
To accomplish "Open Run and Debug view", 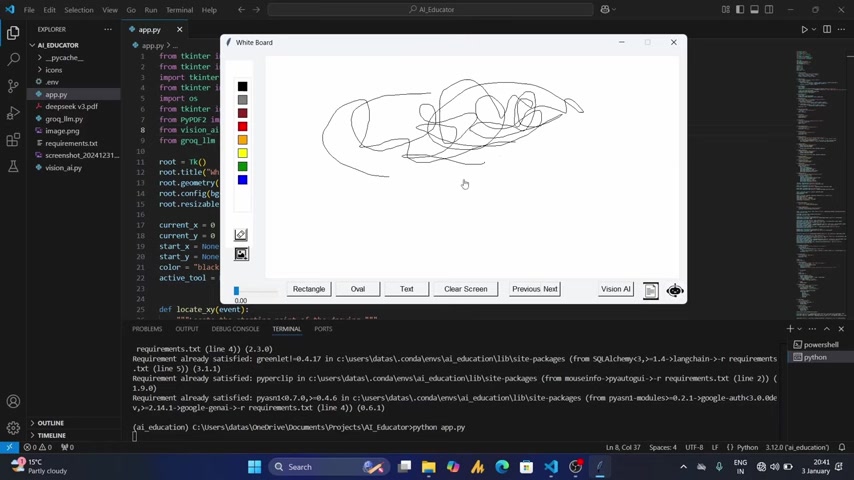I will pos(13,113).
